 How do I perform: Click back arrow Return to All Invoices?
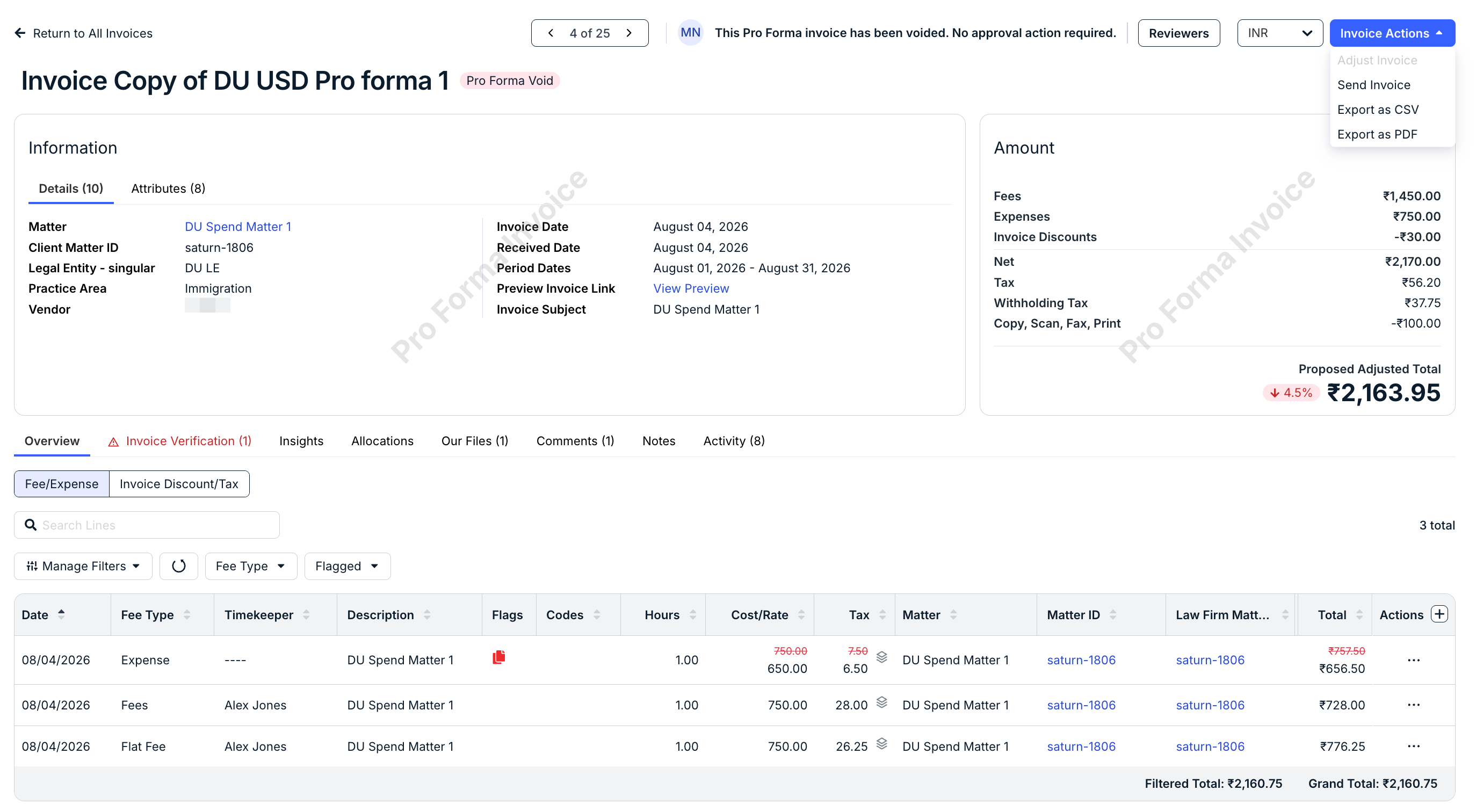[84, 33]
